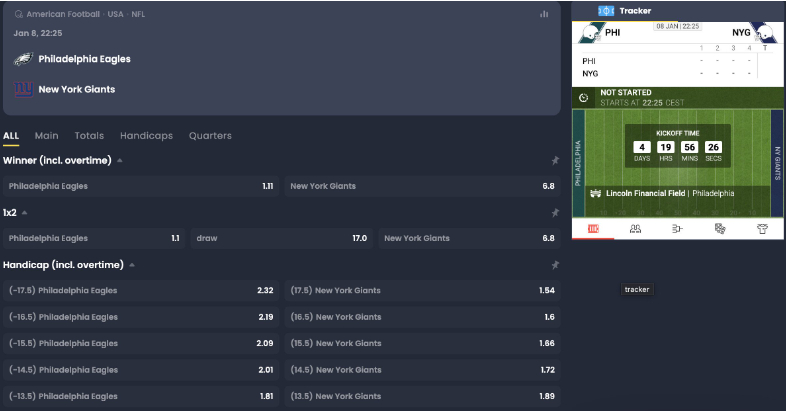Pin the 1x2 market
786x412 pixels.
click(x=555, y=213)
